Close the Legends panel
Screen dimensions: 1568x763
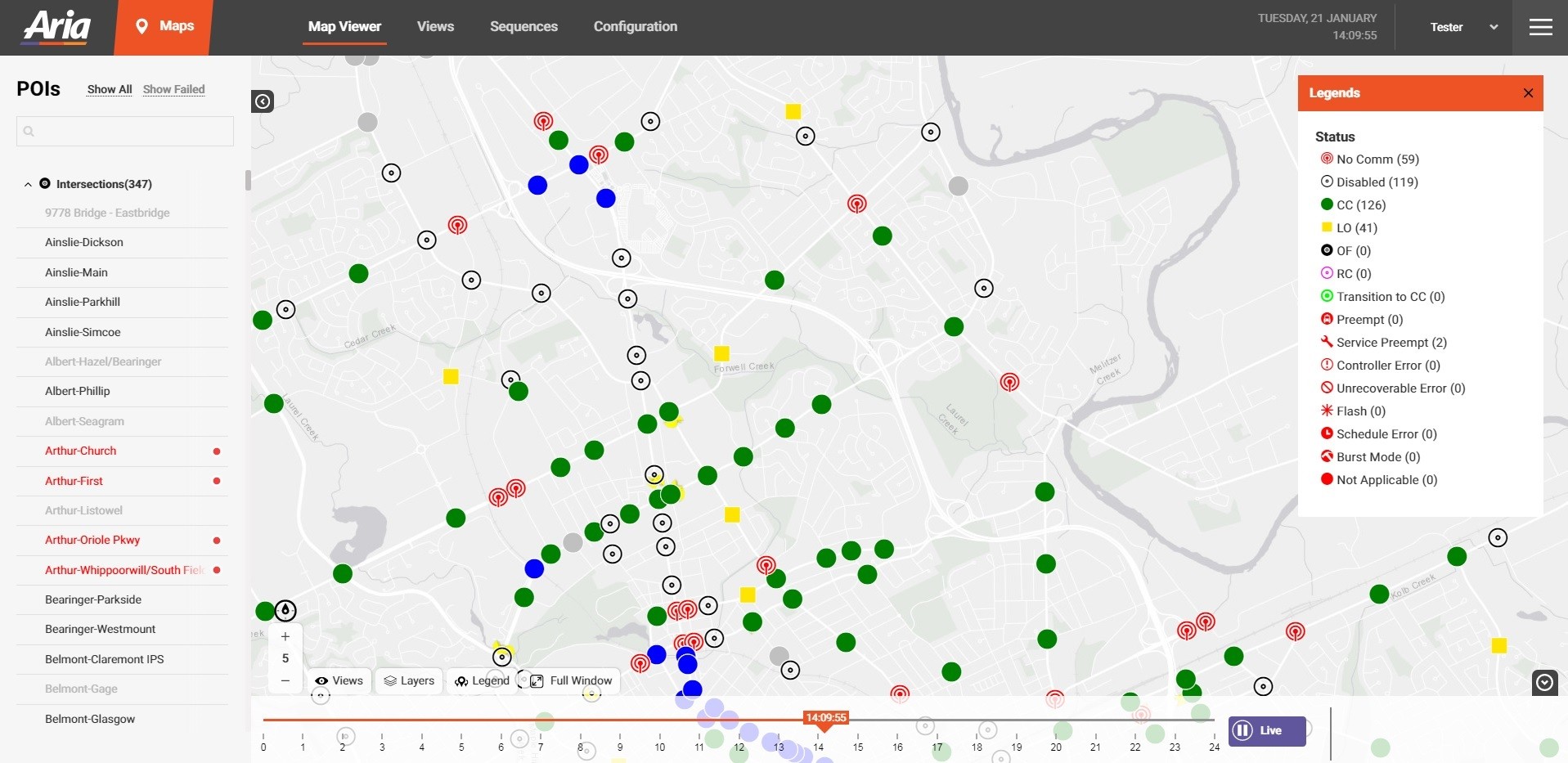click(1528, 93)
